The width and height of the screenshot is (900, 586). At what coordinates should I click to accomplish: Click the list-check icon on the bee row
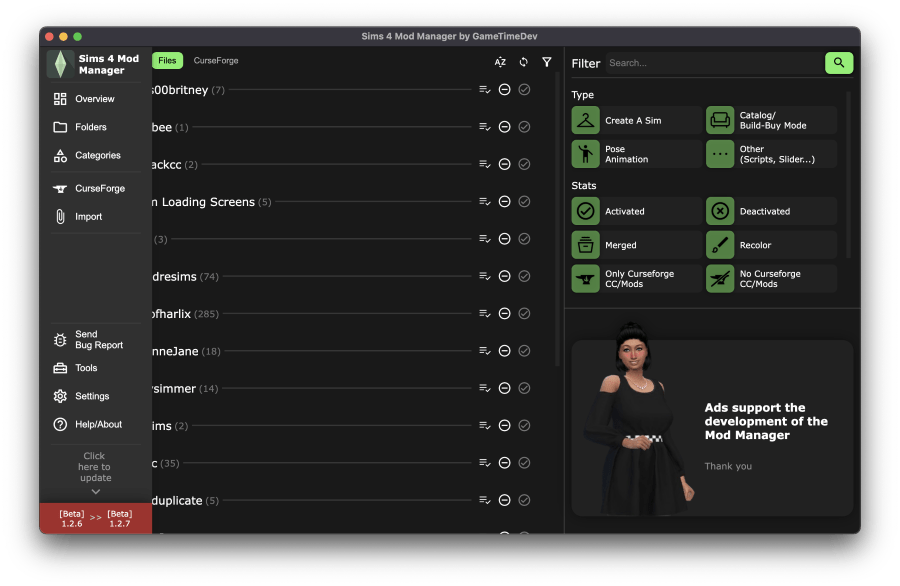coord(485,127)
